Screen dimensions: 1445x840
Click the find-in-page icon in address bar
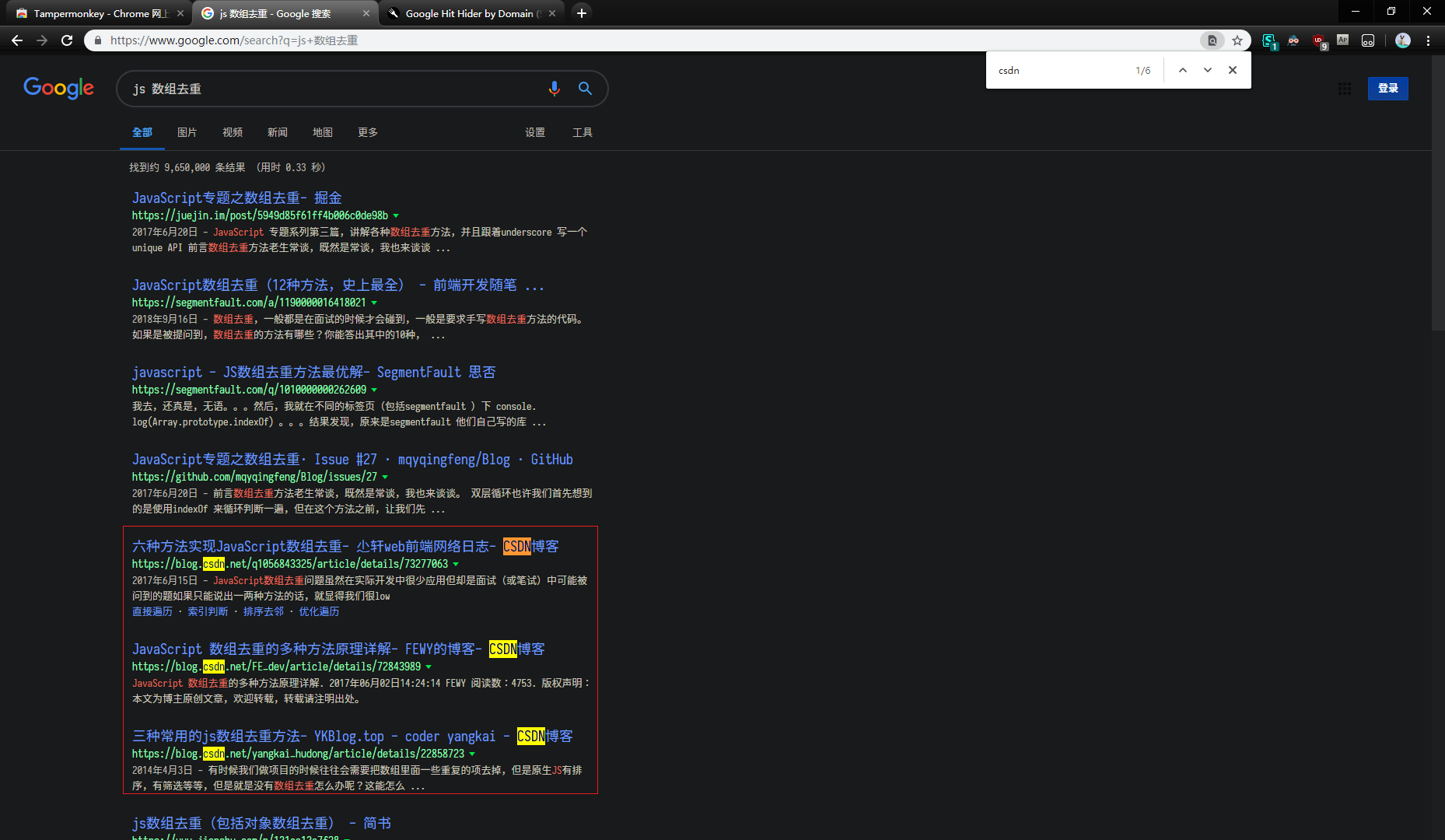[x=1212, y=40]
